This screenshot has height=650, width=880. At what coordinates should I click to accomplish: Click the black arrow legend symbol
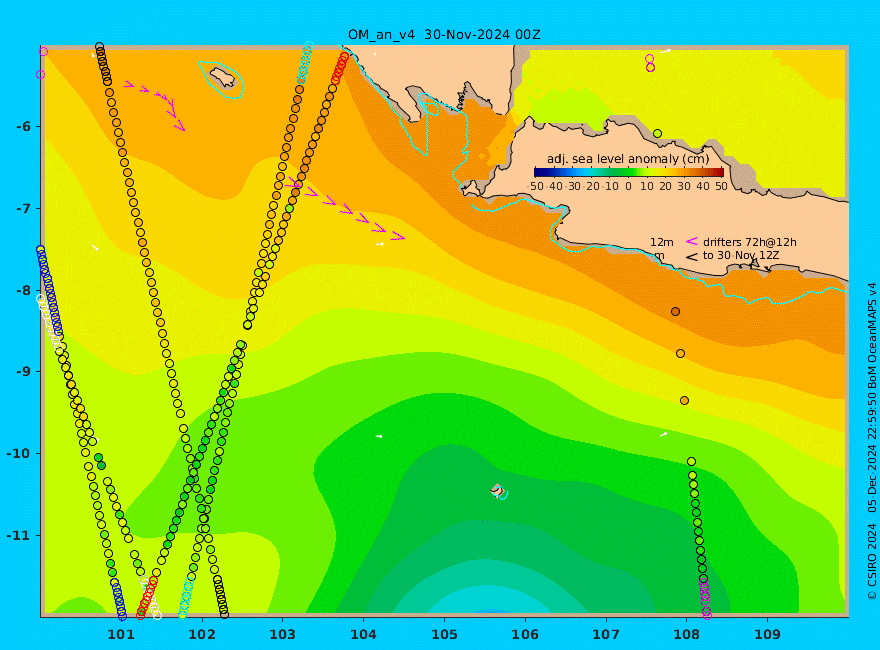click(692, 257)
